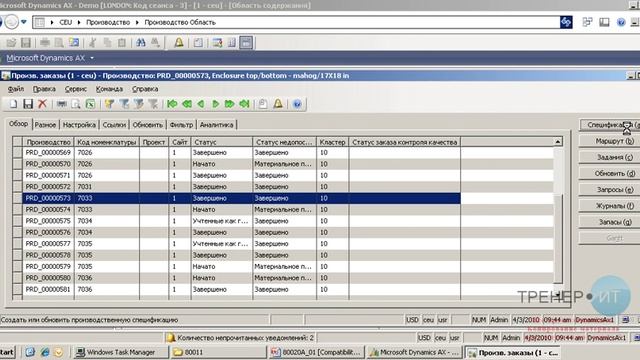Click the Маршрут (b) button
The image size is (640, 360).
609,141
